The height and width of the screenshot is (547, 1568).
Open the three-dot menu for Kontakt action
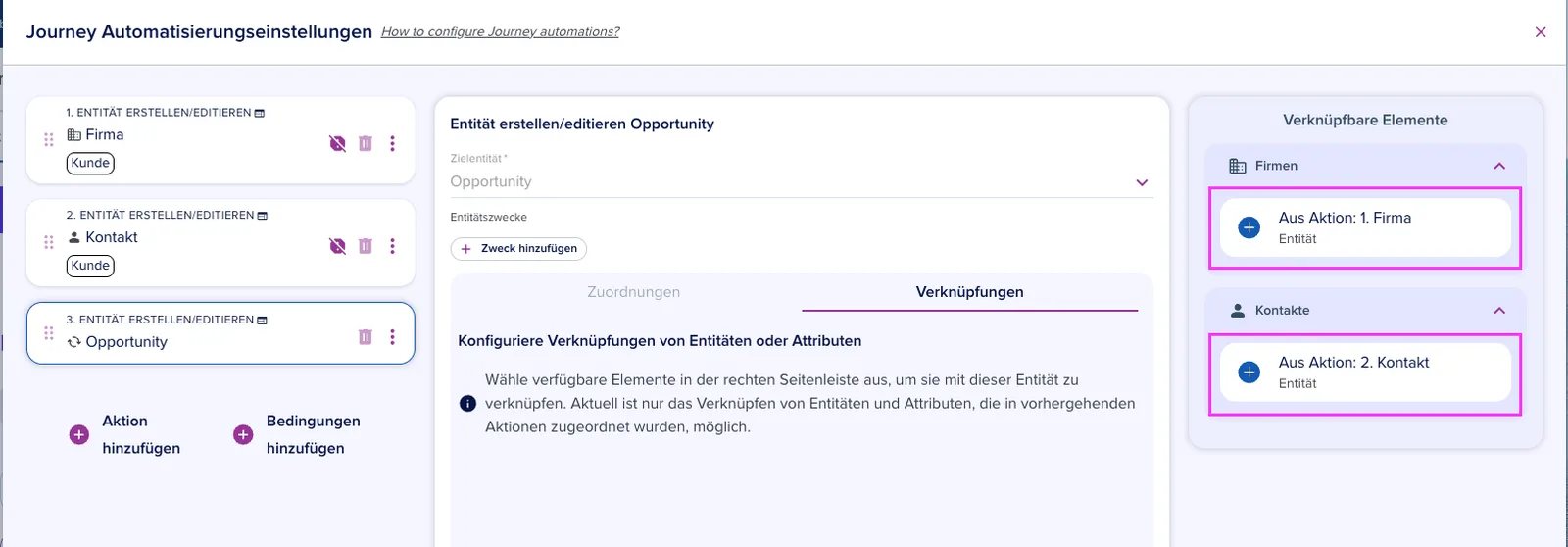(x=393, y=246)
